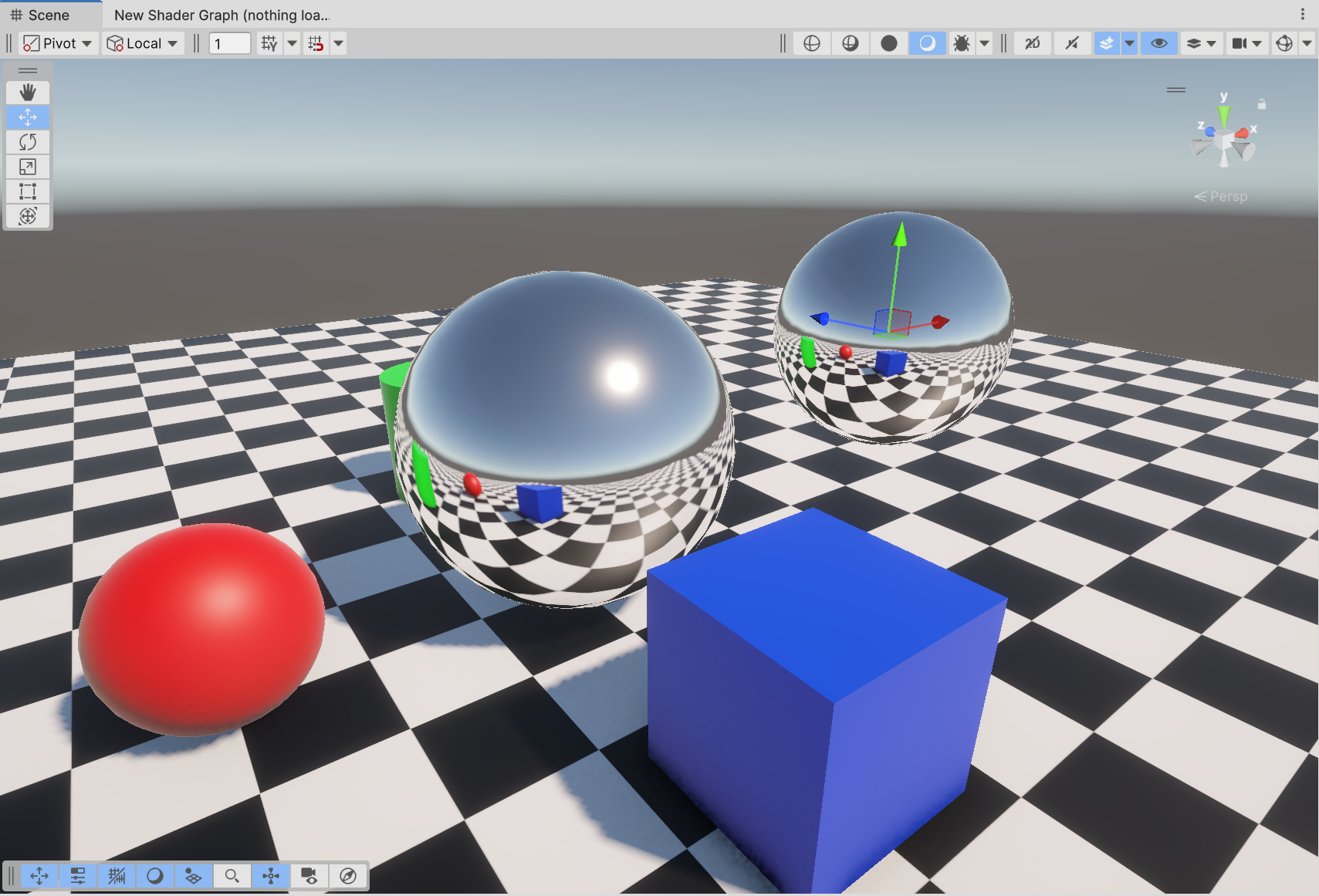This screenshot has height=896, width=1319.
Task: Toggle the Search overlay magnifier button
Action: pyautogui.click(x=232, y=876)
